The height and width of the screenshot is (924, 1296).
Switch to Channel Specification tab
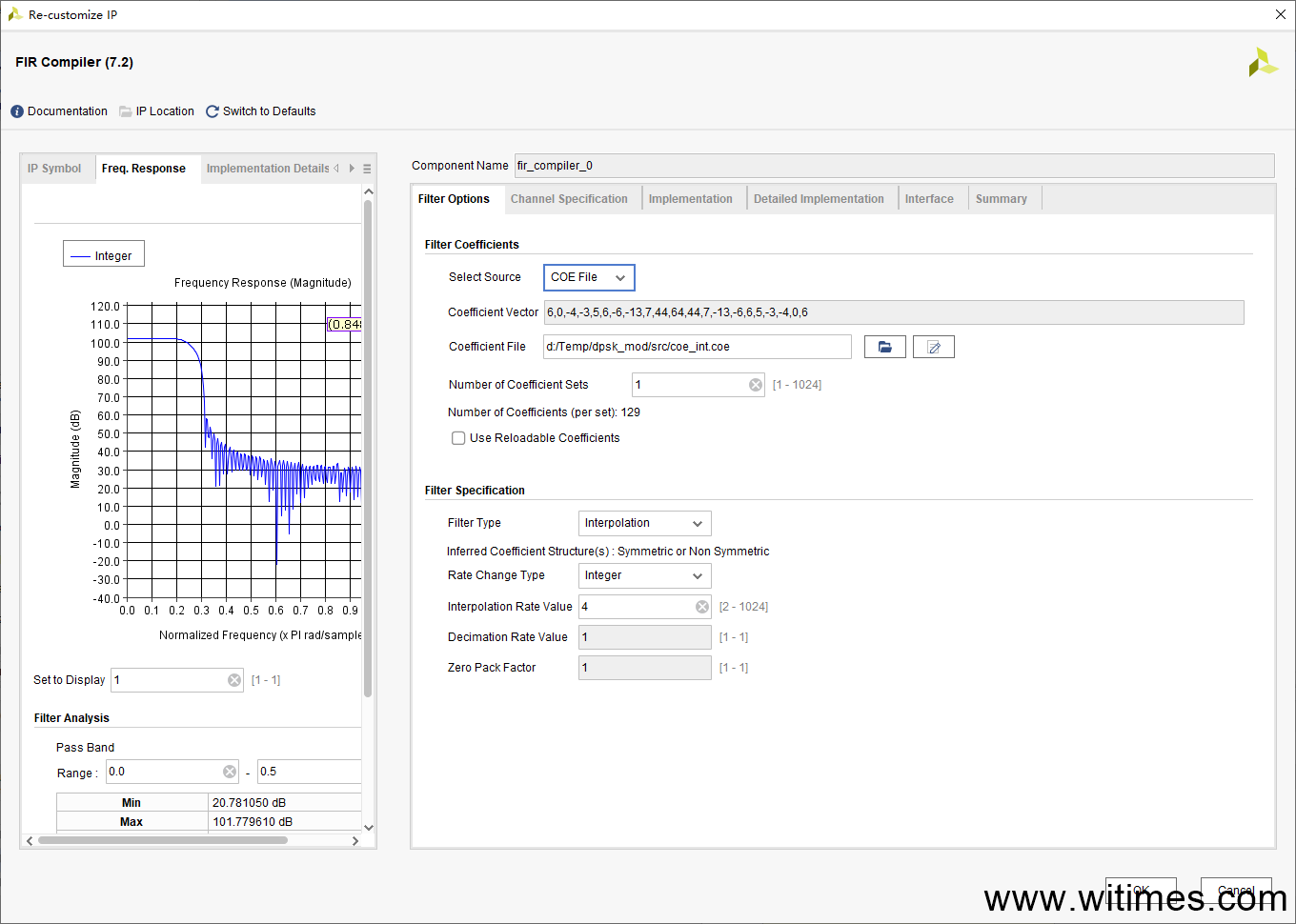569,199
